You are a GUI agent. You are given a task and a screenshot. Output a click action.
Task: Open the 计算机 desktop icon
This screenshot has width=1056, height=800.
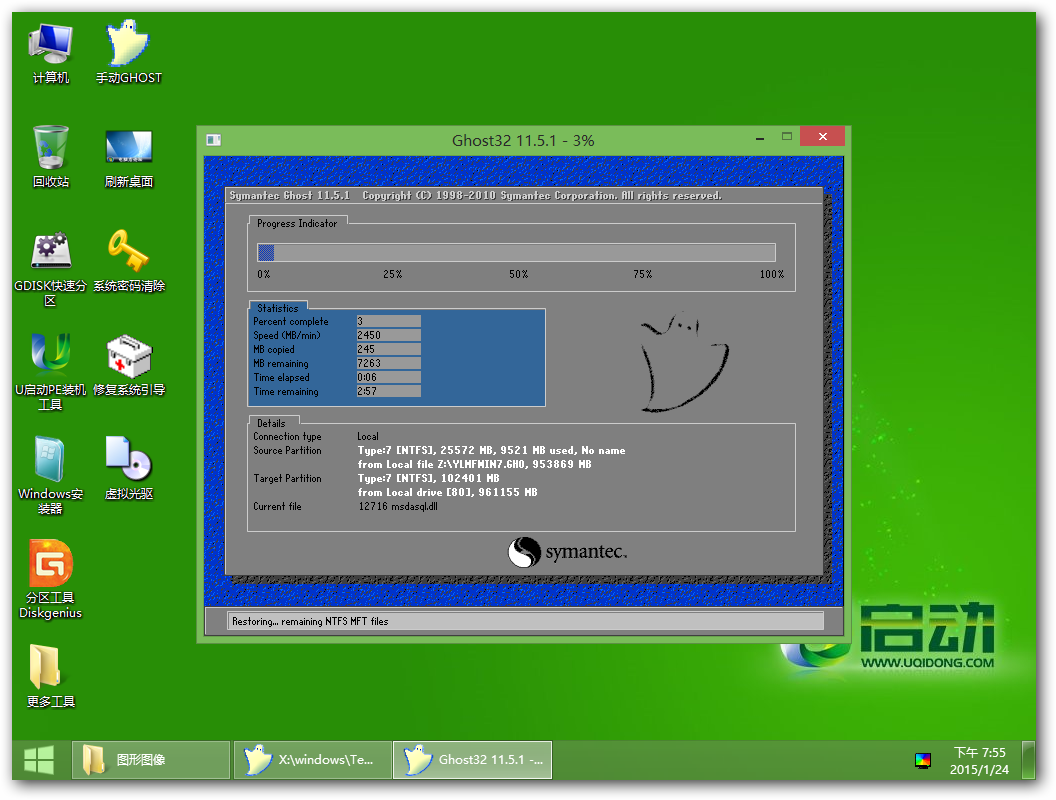(x=51, y=54)
